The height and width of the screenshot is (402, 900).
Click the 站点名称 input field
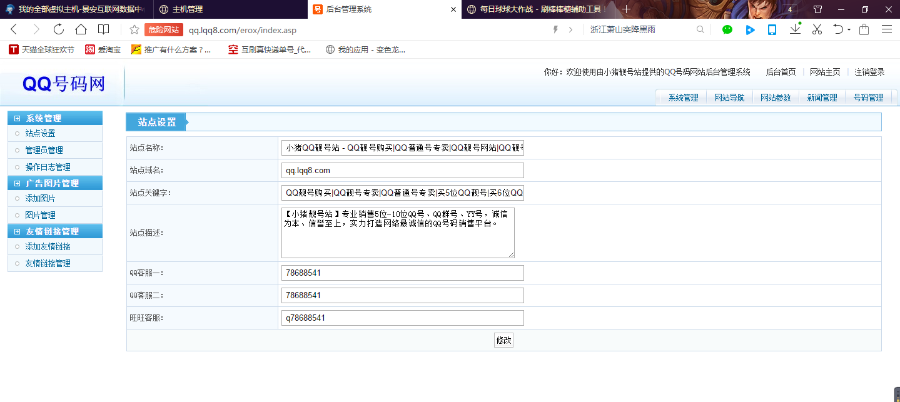pyautogui.click(x=402, y=148)
